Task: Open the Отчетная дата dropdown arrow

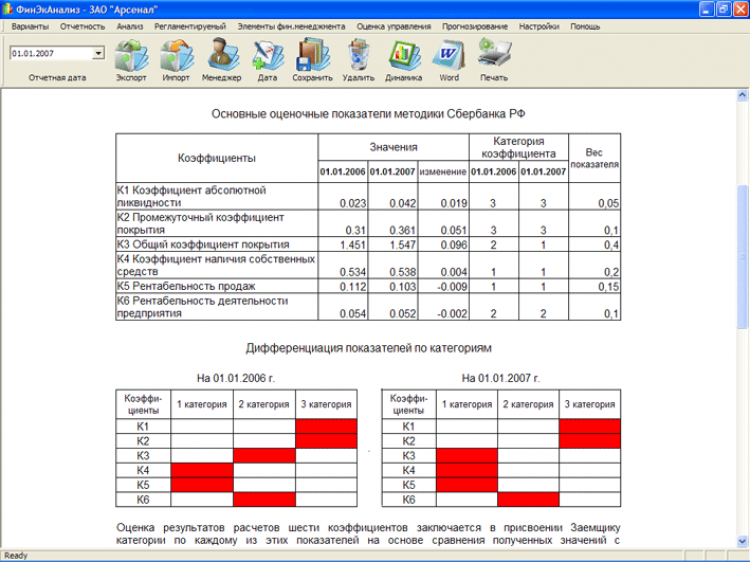Action: 98,53
